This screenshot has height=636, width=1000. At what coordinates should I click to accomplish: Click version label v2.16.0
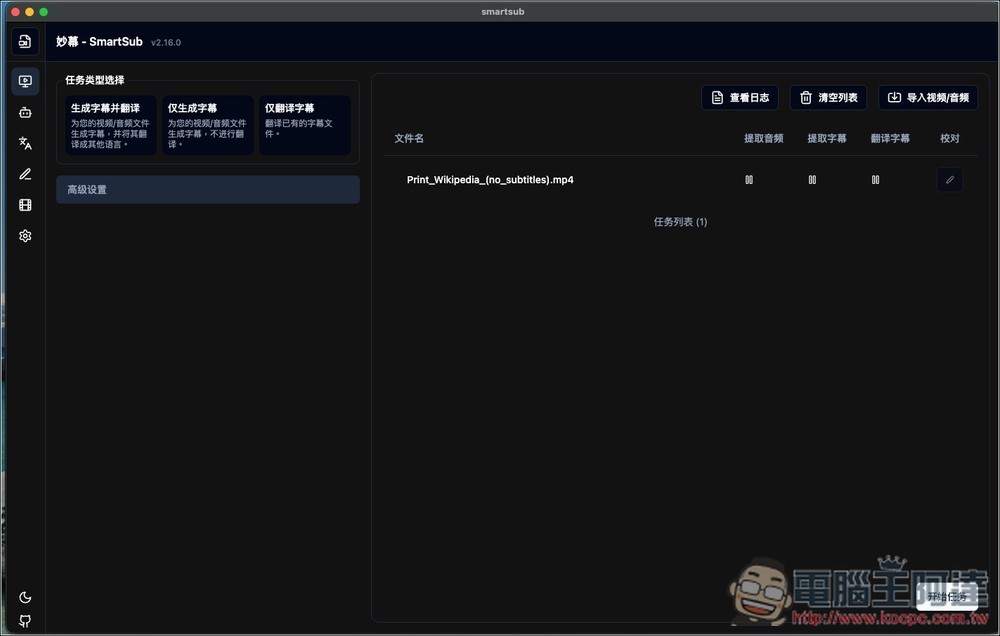click(166, 43)
